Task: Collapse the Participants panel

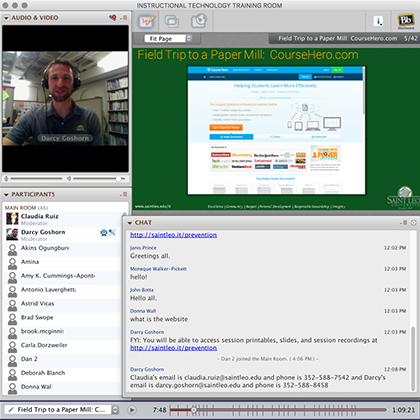Action: [x=6, y=195]
